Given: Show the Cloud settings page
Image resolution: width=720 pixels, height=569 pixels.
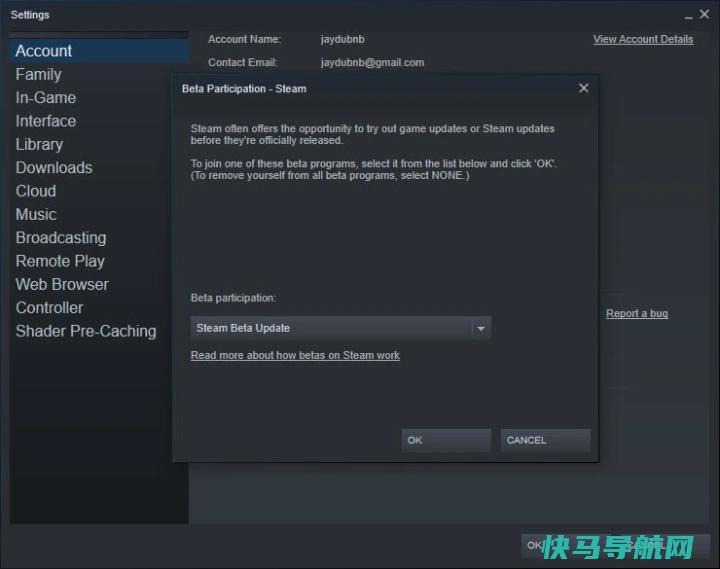Looking at the screenshot, I should pyautogui.click(x=36, y=191).
